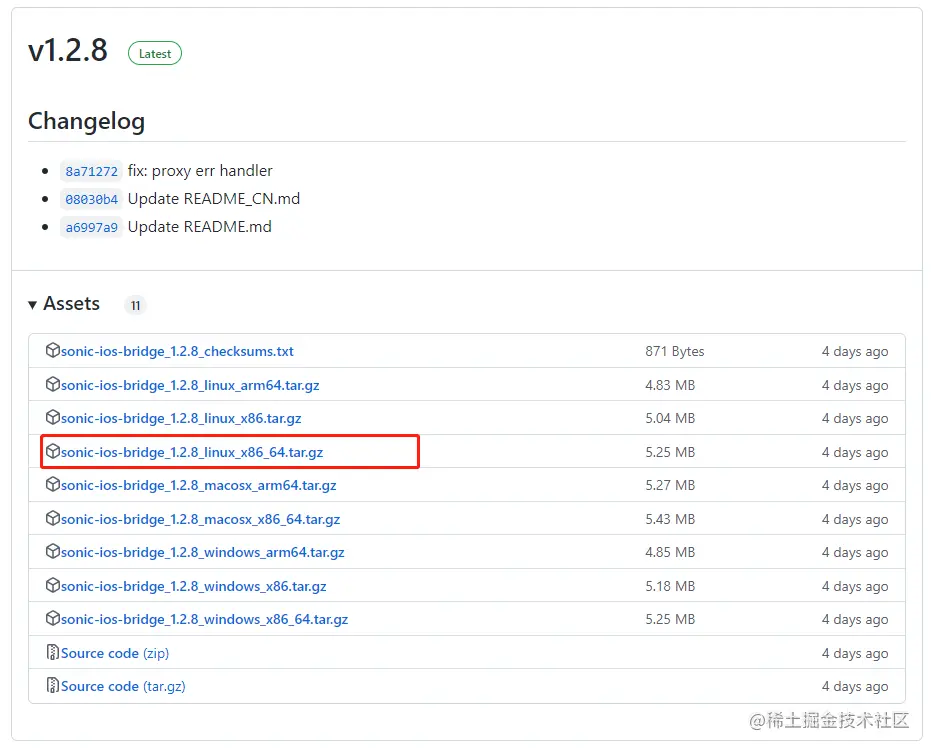
Task: Click package icon beside windows_x86.tar.gz asset
Action: pyautogui.click(x=53, y=585)
